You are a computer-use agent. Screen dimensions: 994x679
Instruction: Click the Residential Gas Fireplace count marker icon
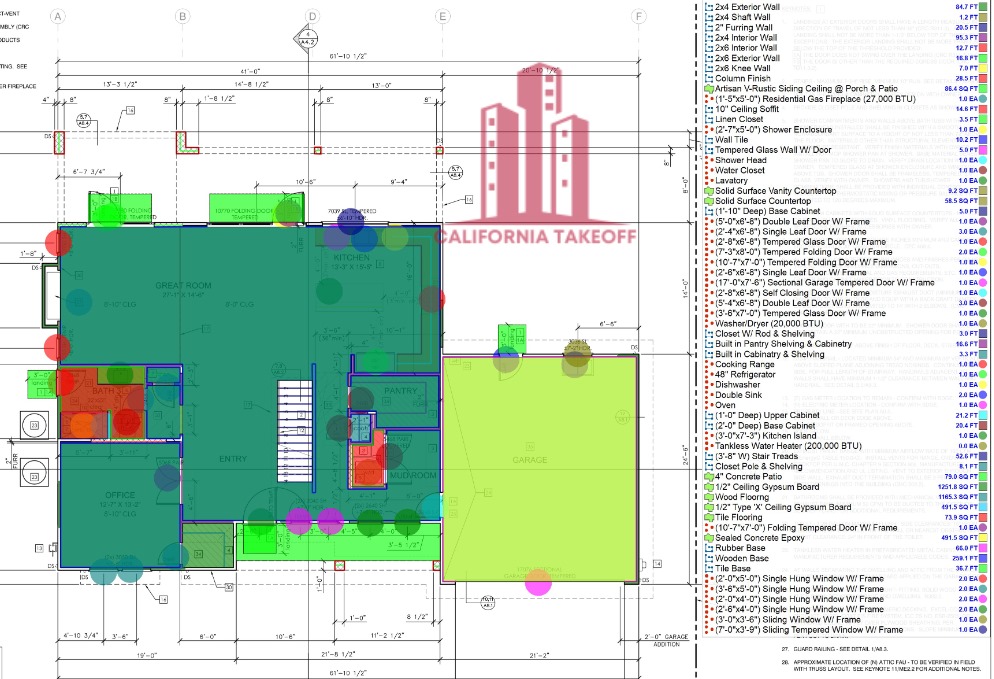coord(708,99)
